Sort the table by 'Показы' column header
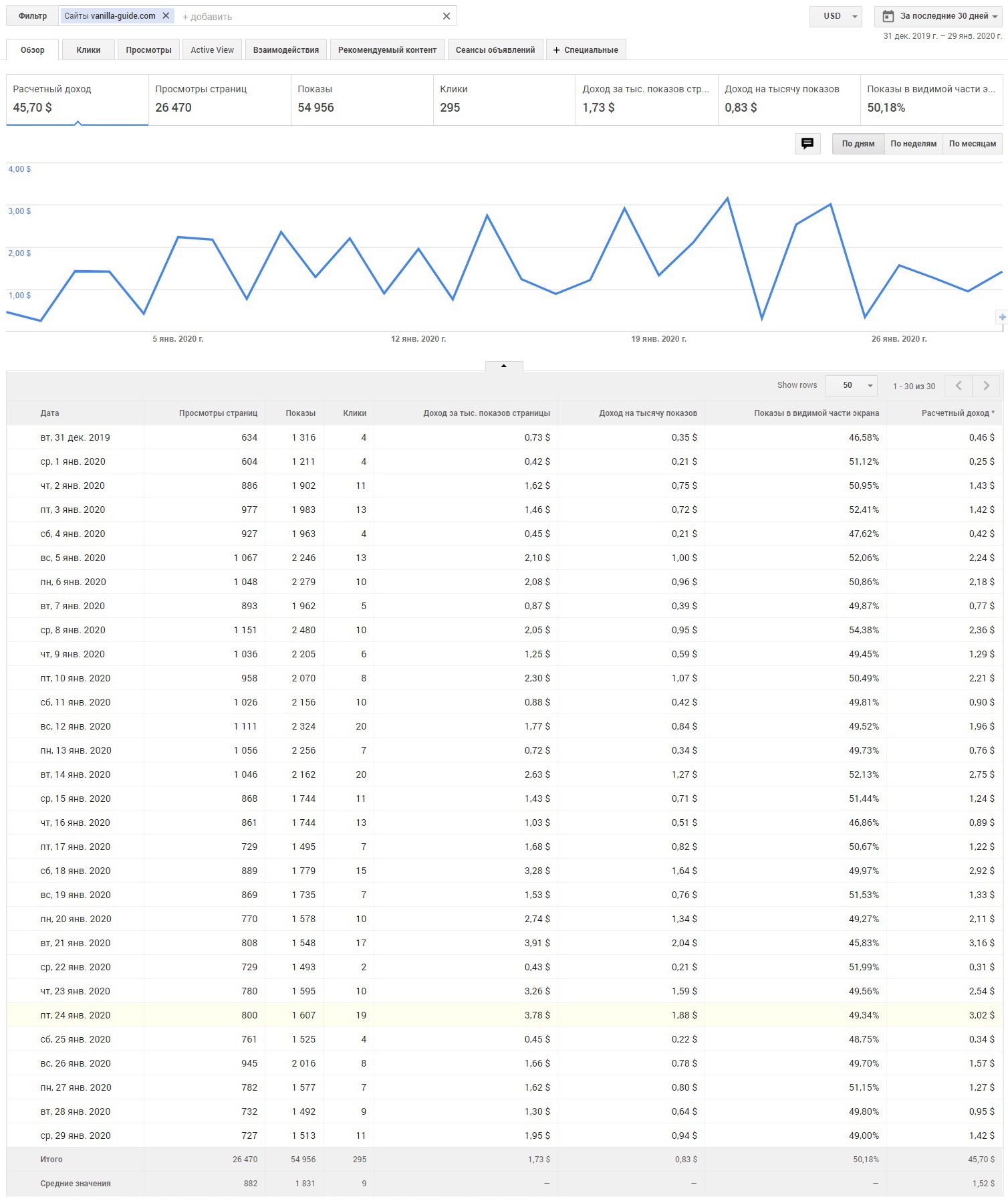Screen dimensions: 1008x1201 coord(300,413)
